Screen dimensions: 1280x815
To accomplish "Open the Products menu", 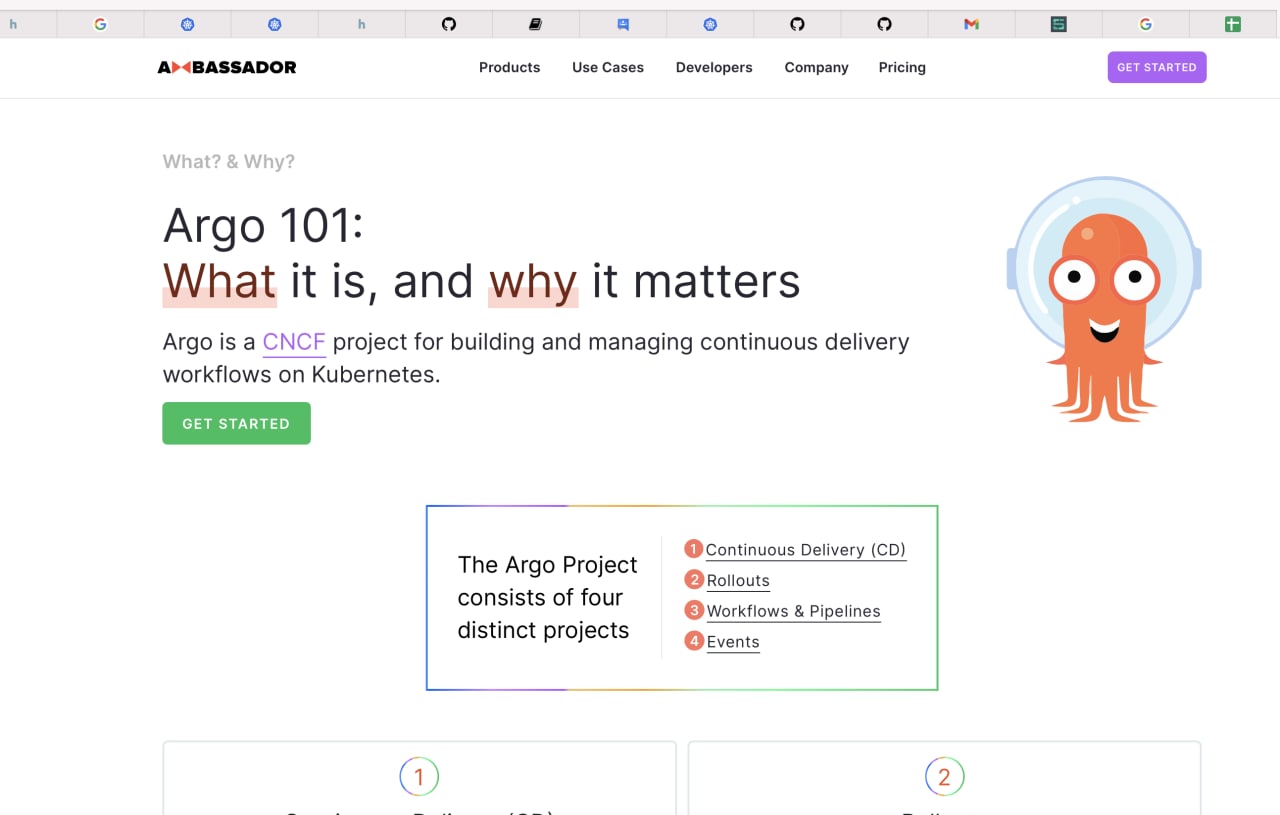I will pos(509,67).
